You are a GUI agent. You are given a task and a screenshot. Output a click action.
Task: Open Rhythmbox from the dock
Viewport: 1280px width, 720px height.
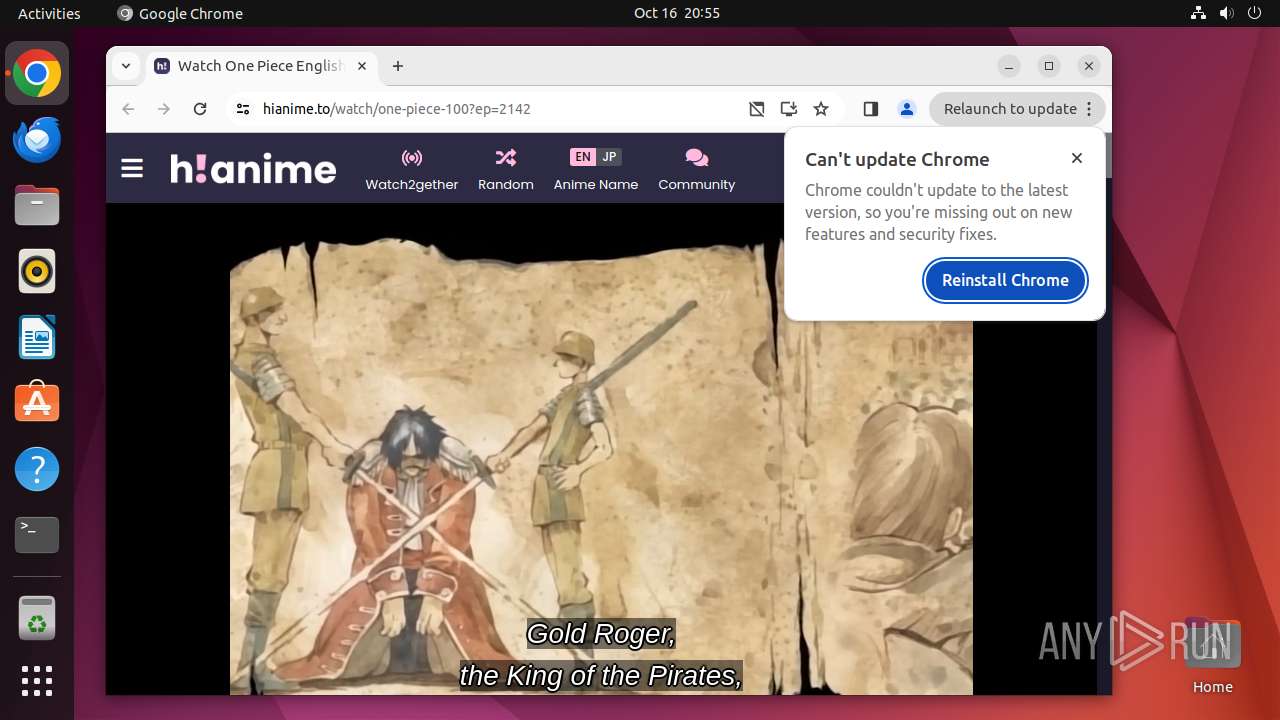37,271
